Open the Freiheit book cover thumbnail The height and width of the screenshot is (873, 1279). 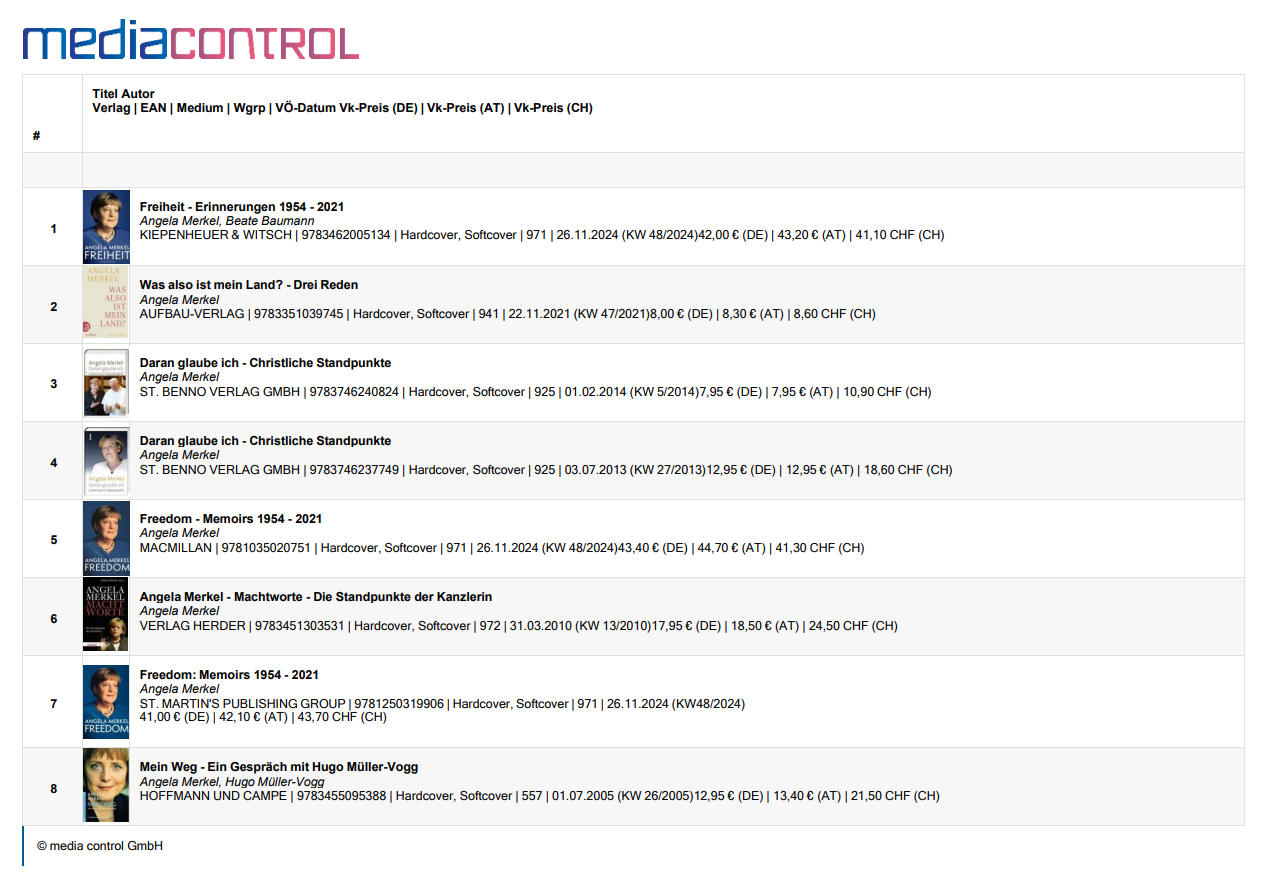point(106,227)
